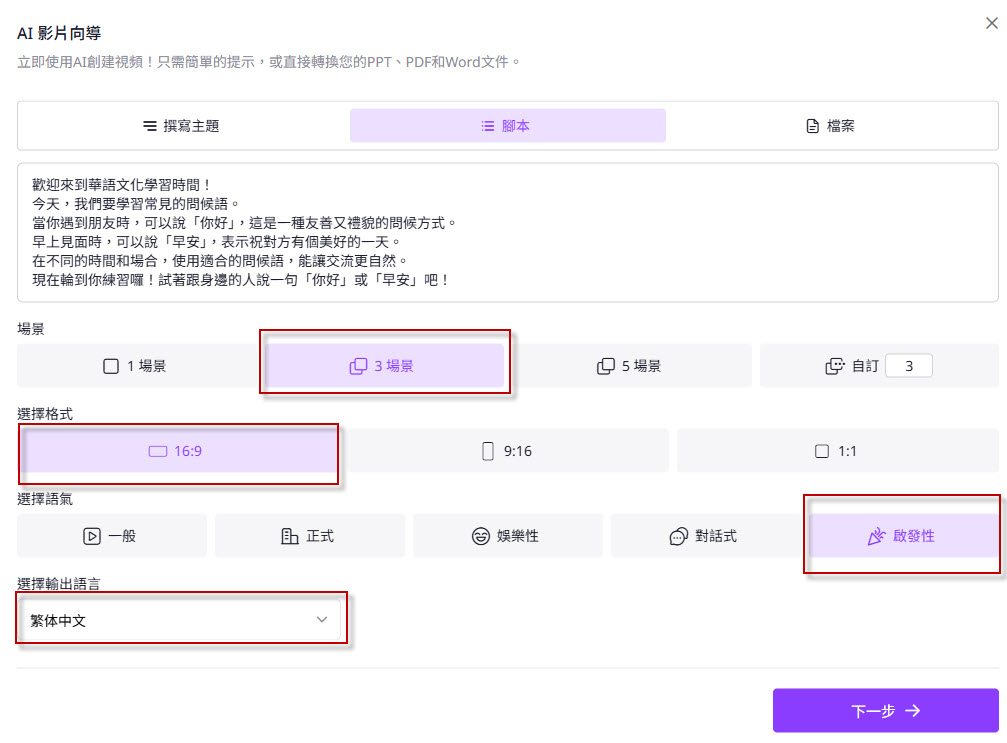
Task: Click the custom scene number field
Action: click(x=908, y=366)
